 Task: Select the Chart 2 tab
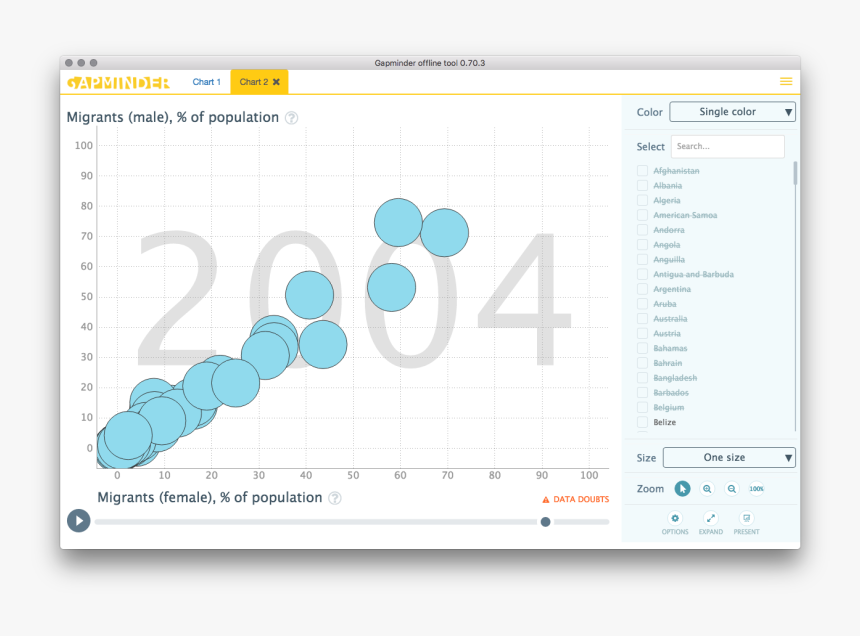tap(253, 82)
